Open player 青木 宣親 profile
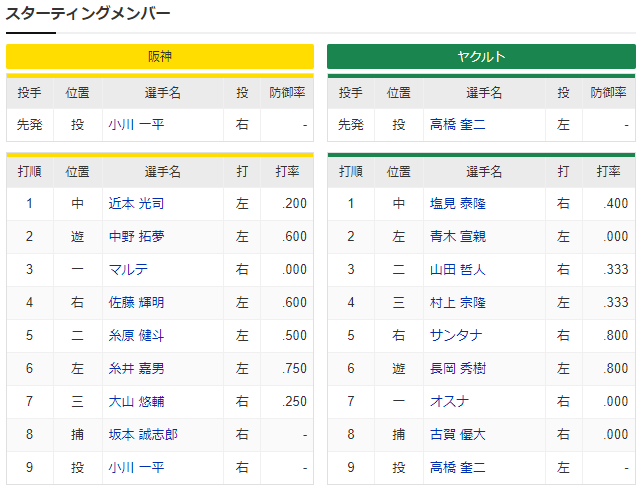The image size is (640, 489). point(458,236)
